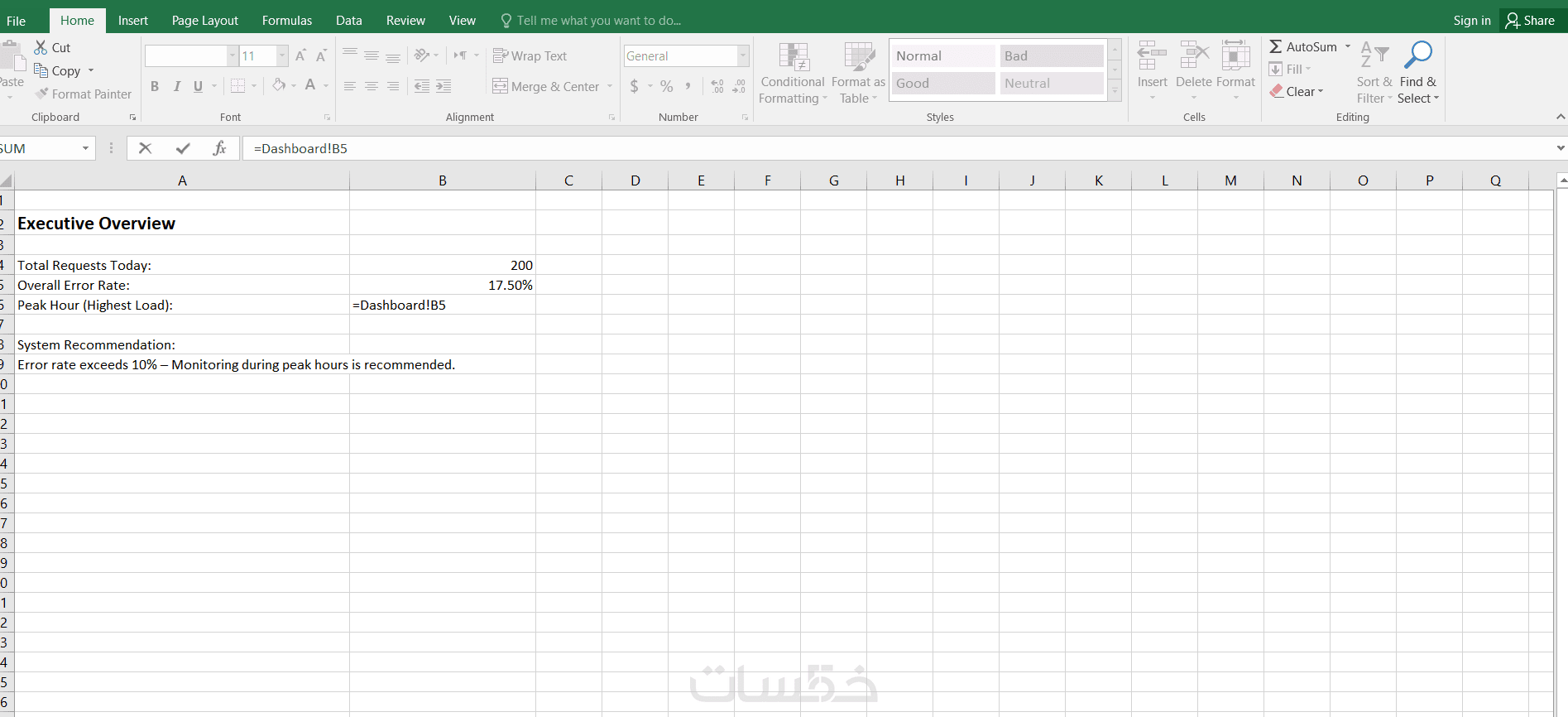Apply Comma Style format
The height and width of the screenshot is (717, 1568).
click(x=688, y=86)
